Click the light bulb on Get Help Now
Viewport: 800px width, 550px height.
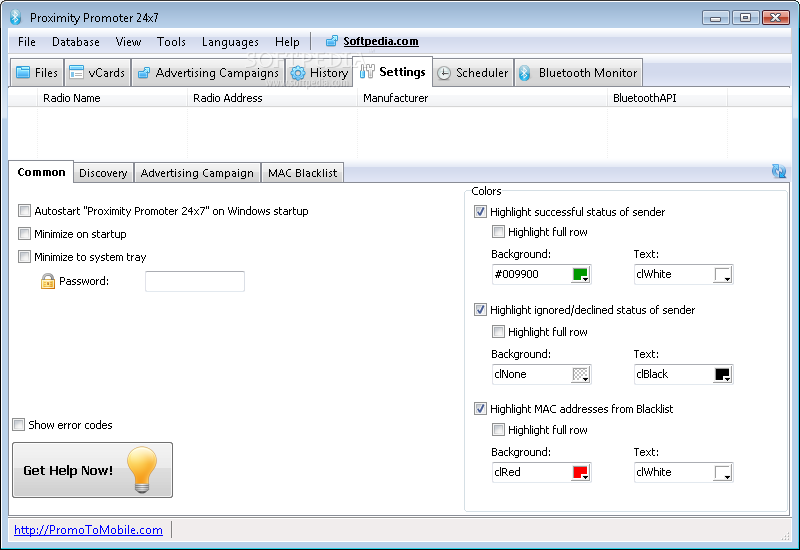[142, 469]
